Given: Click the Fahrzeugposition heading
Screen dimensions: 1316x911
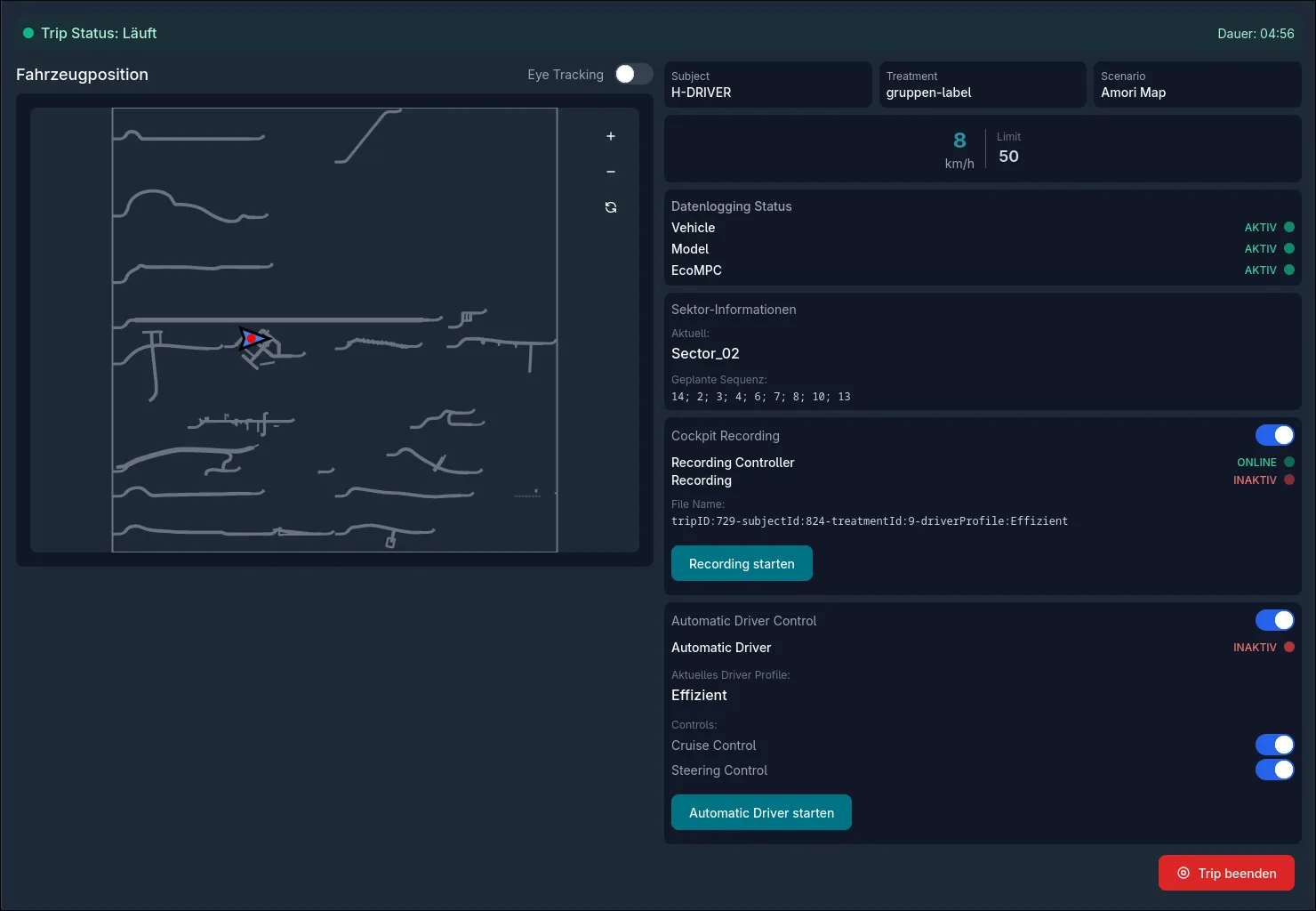Looking at the screenshot, I should [x=82, y=75].
